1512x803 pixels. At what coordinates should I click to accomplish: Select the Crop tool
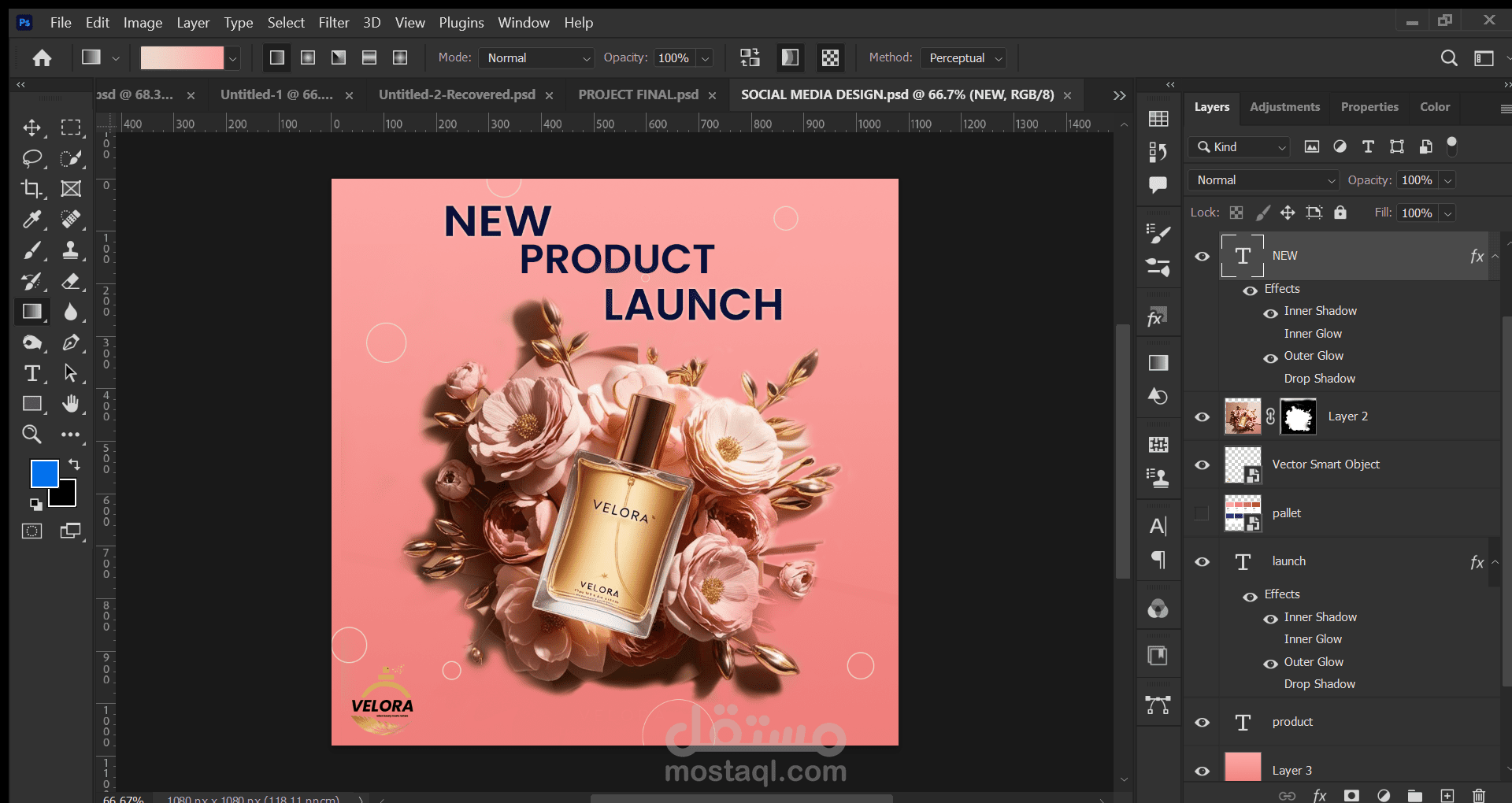click(31, 189)
